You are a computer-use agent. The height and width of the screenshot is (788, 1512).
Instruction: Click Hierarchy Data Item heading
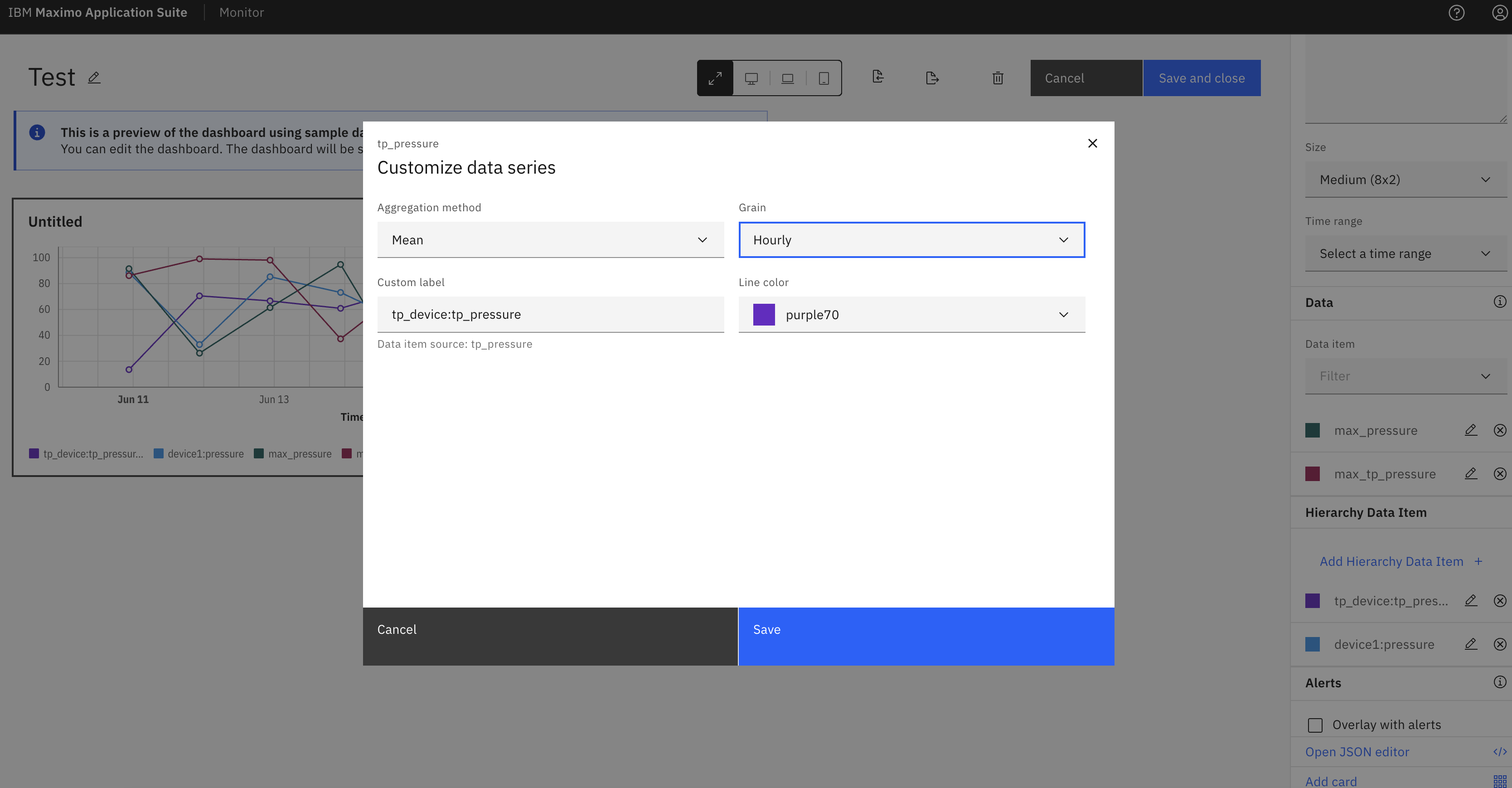1365,512
